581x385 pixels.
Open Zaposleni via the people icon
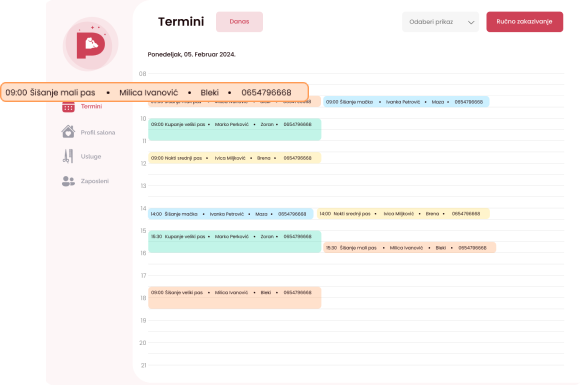pos(68,181)
